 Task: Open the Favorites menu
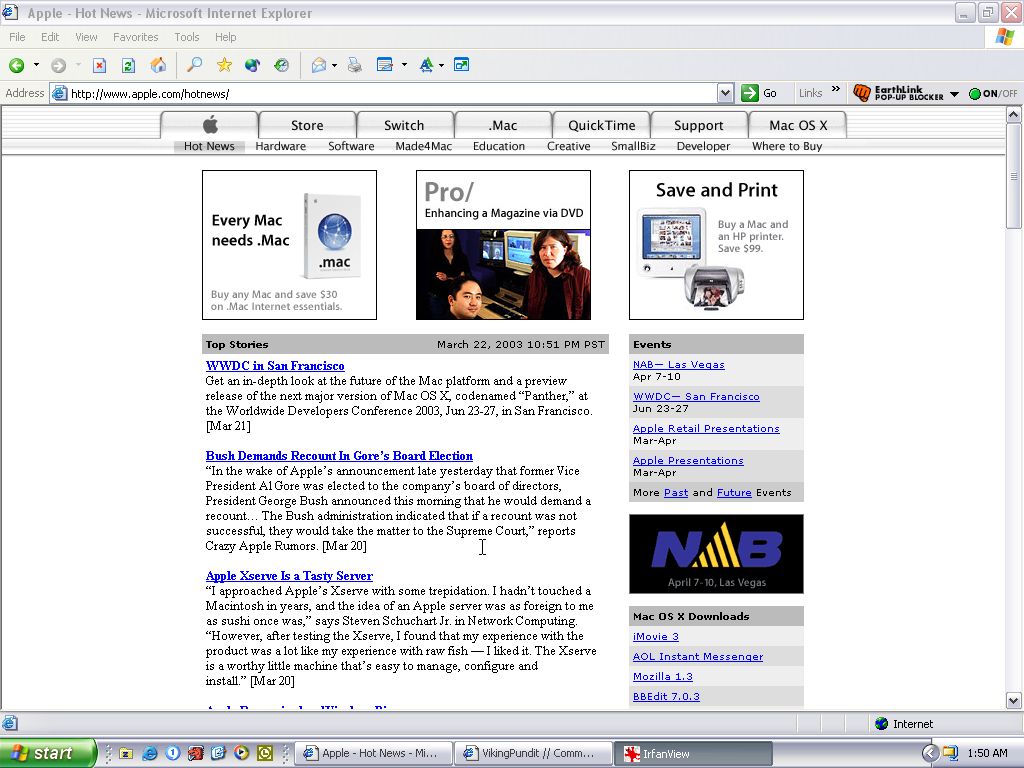(x=135, y=37)
